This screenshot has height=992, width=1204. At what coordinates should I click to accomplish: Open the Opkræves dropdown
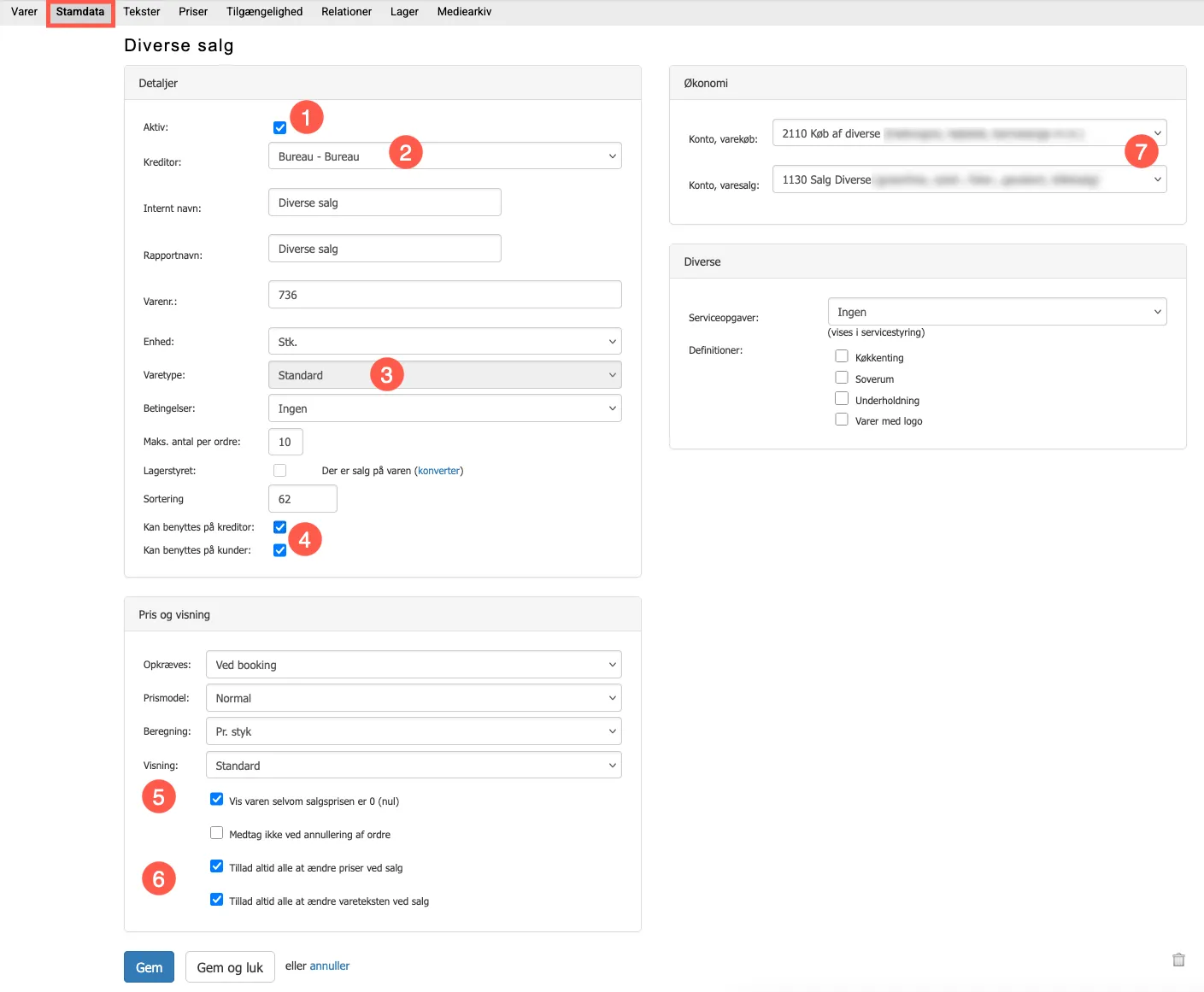[x=413, y=665]
